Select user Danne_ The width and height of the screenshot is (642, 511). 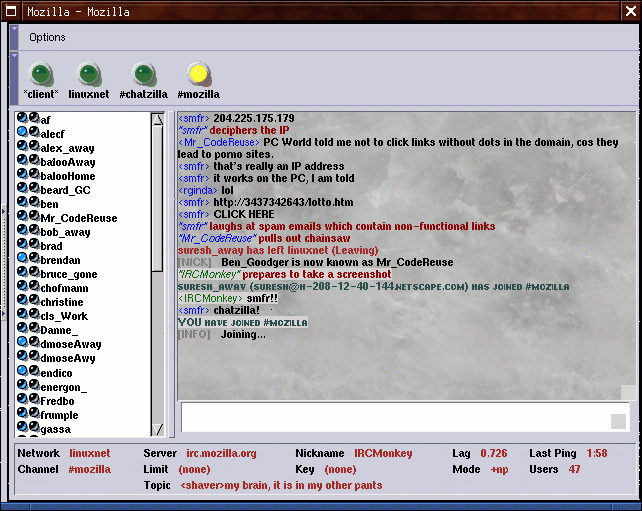pos(59,330)
